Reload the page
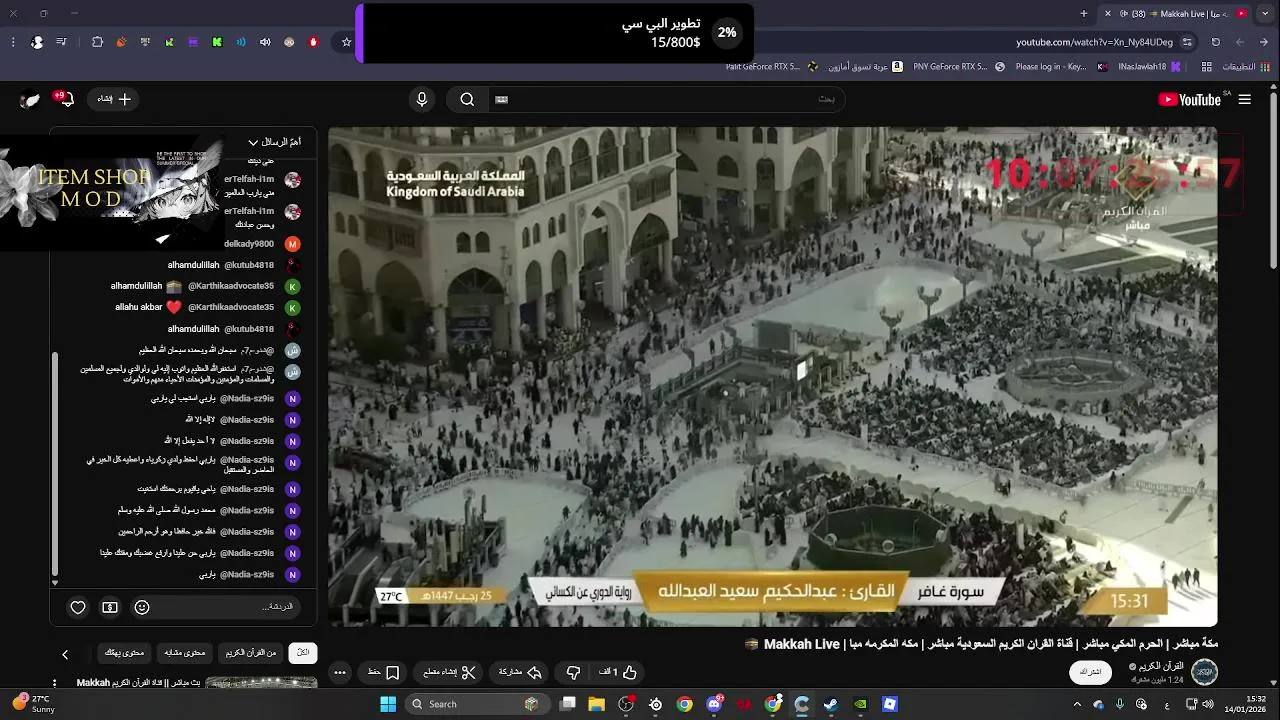The width and height of the screenshot is (1280, 720). (x=1216, y=42)
